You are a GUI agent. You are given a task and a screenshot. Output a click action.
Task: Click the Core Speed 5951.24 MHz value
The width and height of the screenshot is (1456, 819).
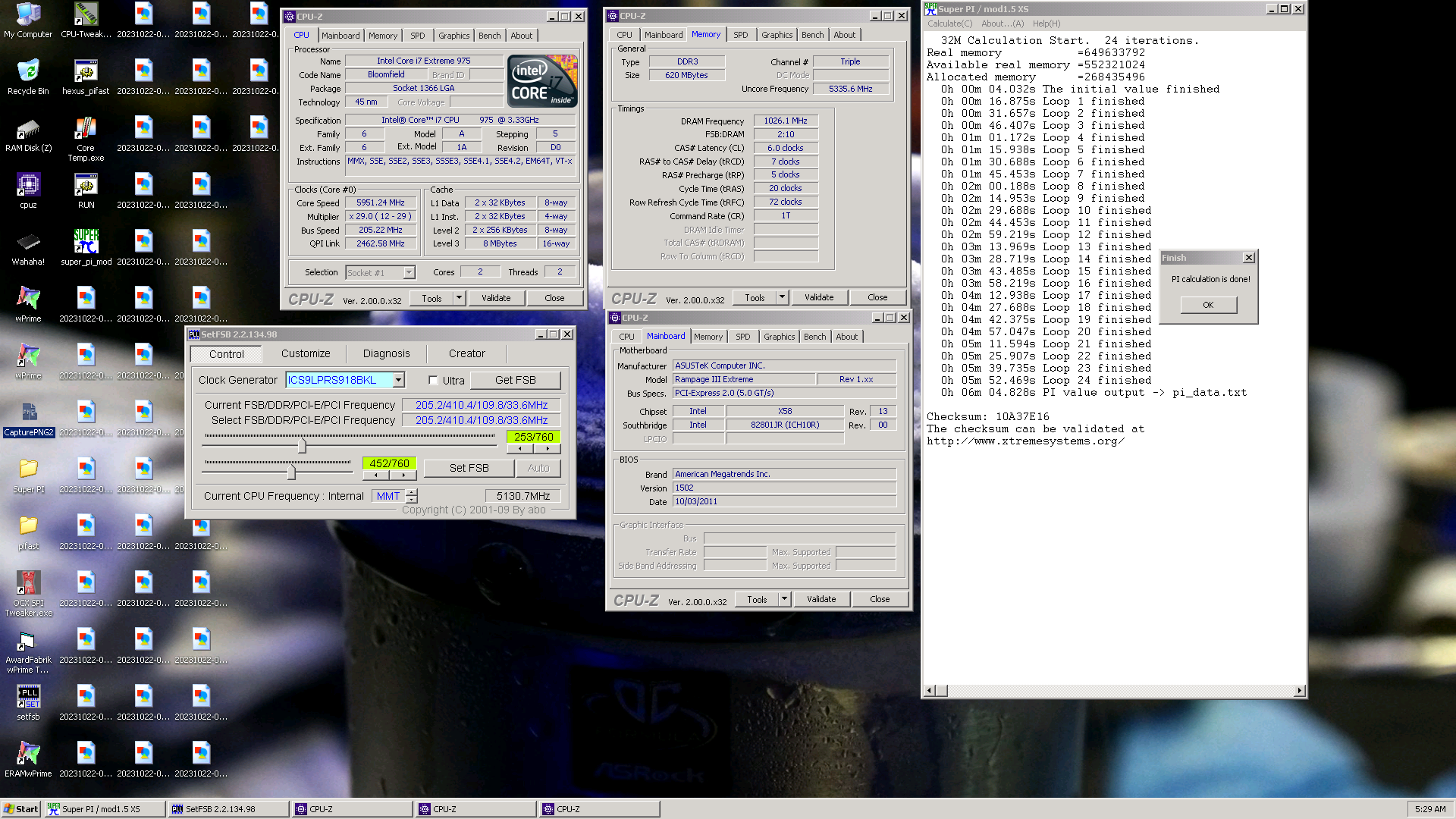[x=381, y=202]
